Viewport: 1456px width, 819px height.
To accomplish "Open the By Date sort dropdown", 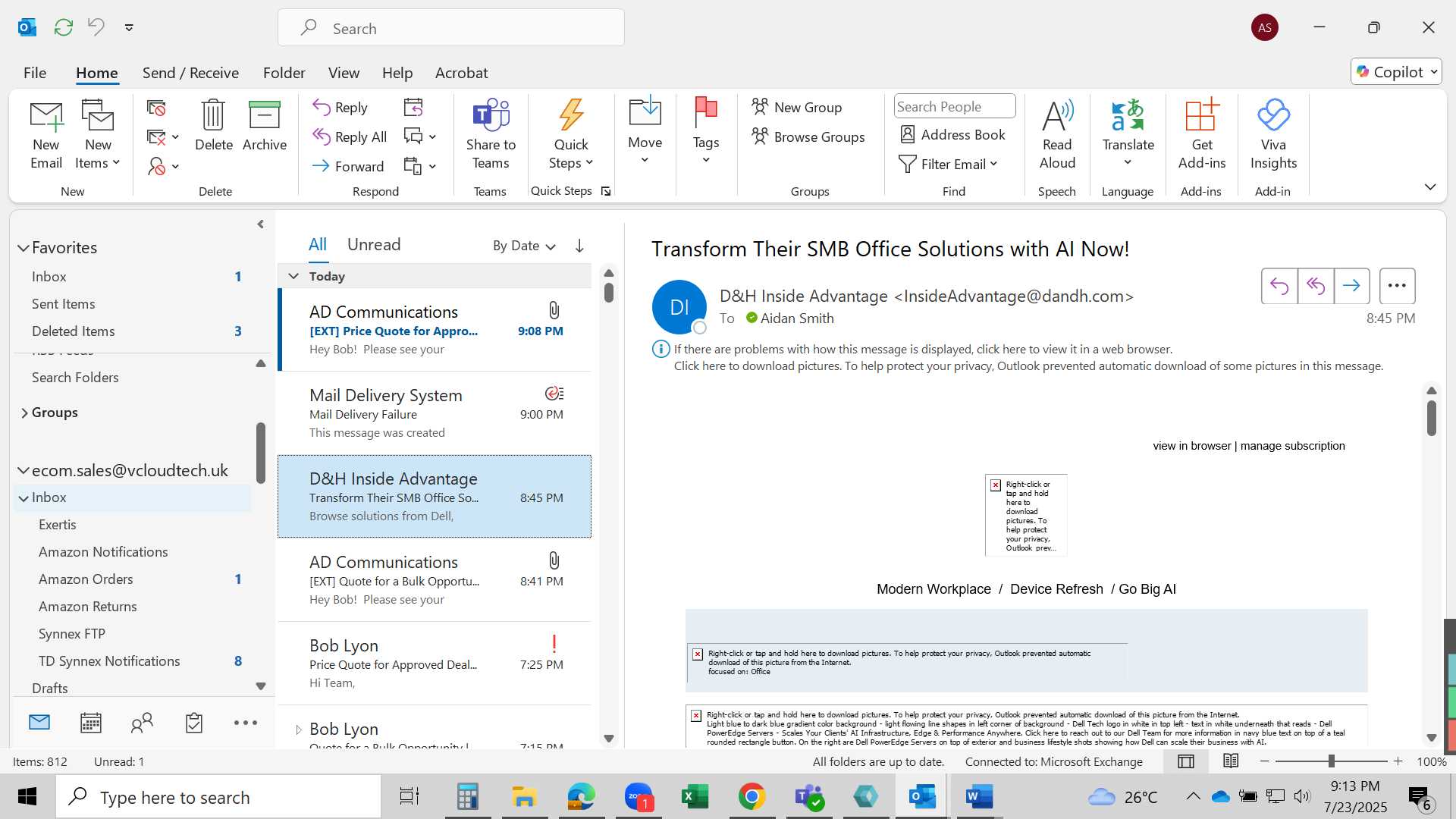I will pyautogui.click(x=524, y=246).
